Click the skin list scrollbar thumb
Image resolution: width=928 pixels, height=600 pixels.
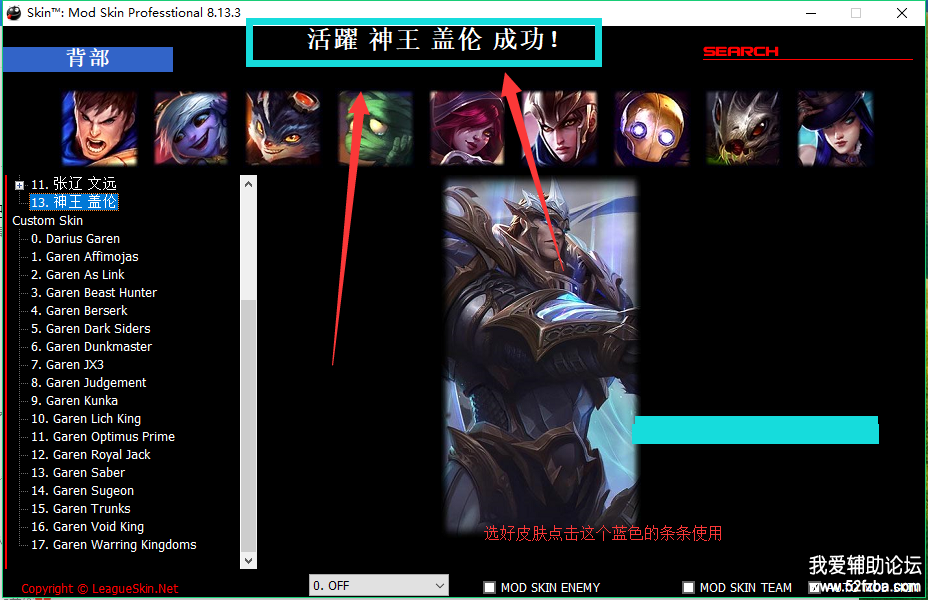tap(249, 425)
